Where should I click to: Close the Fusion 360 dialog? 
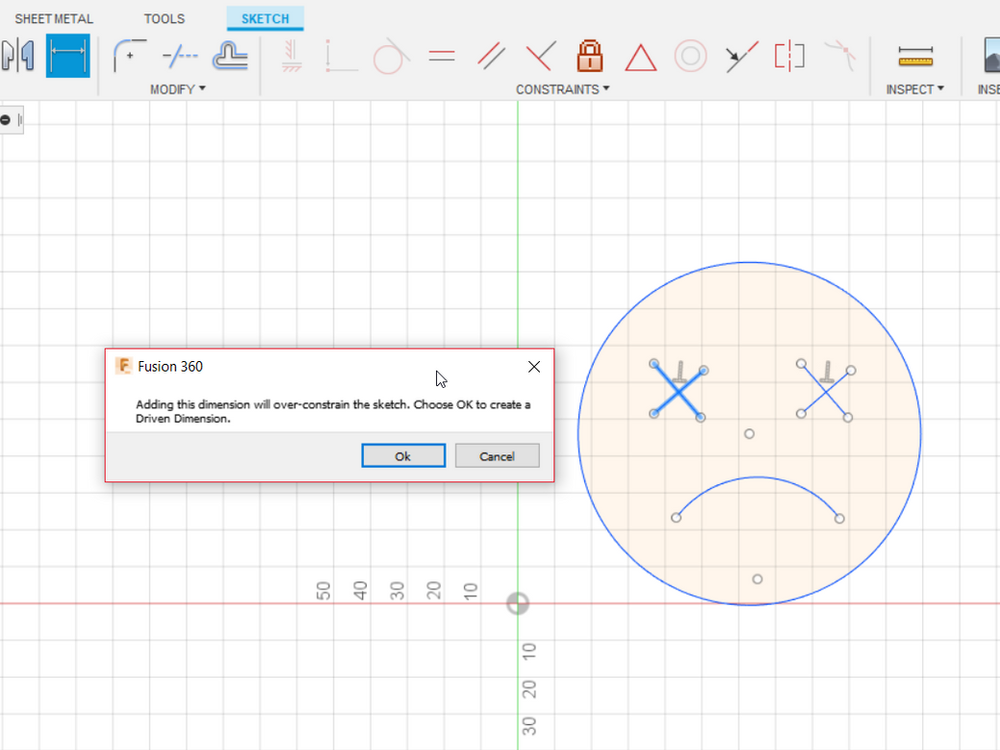[534, 367]
